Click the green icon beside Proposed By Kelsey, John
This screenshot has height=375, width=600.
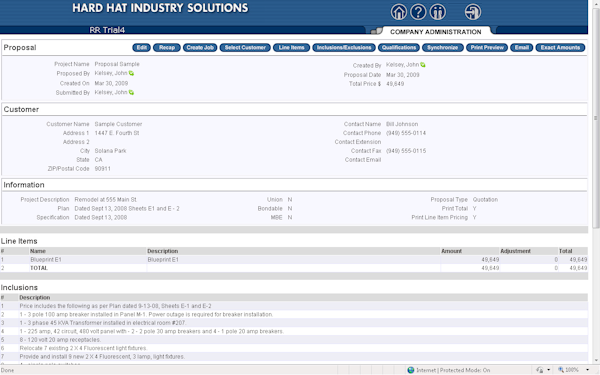tap(131, 73)
